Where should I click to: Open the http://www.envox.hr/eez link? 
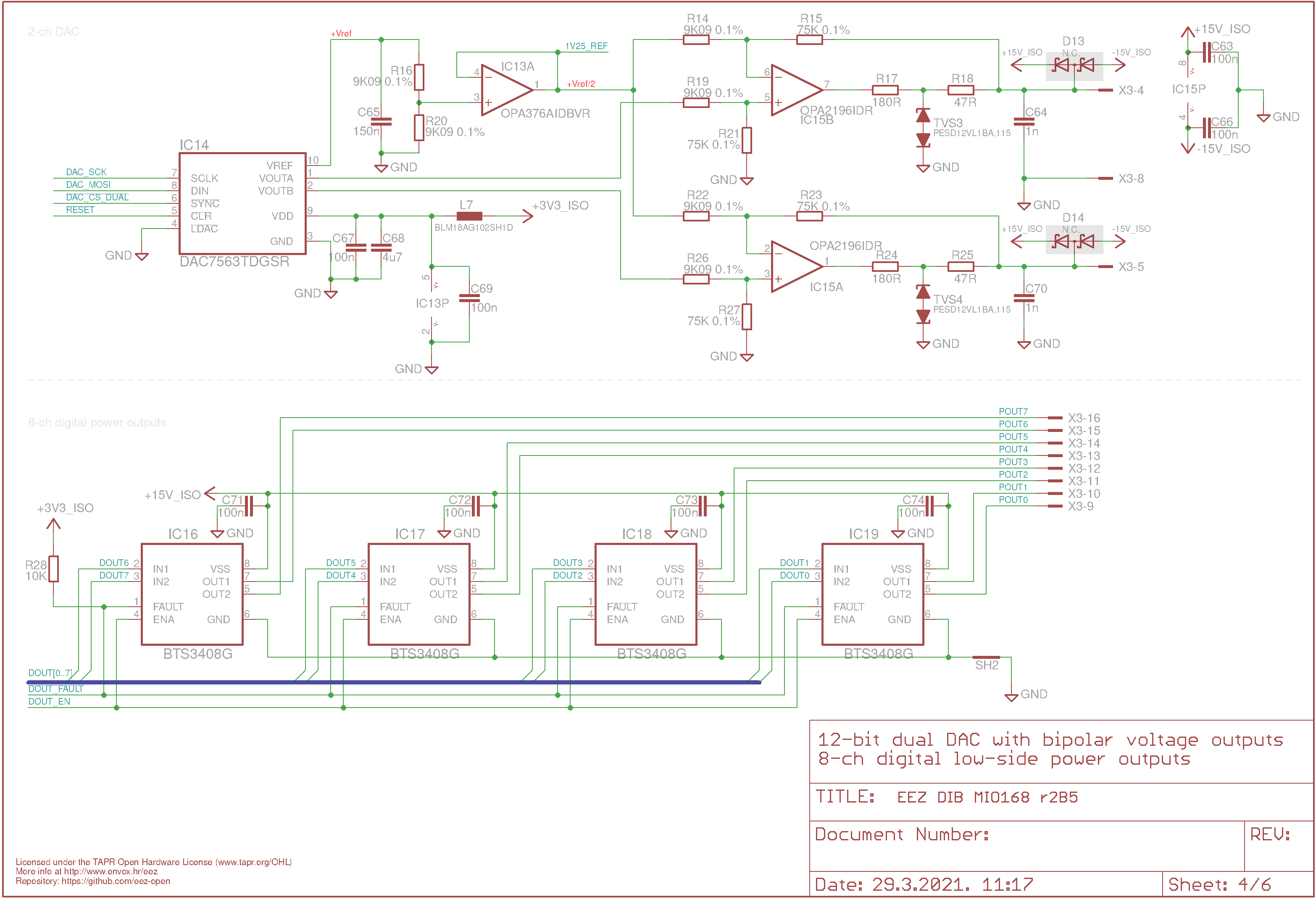click(111, 872)
